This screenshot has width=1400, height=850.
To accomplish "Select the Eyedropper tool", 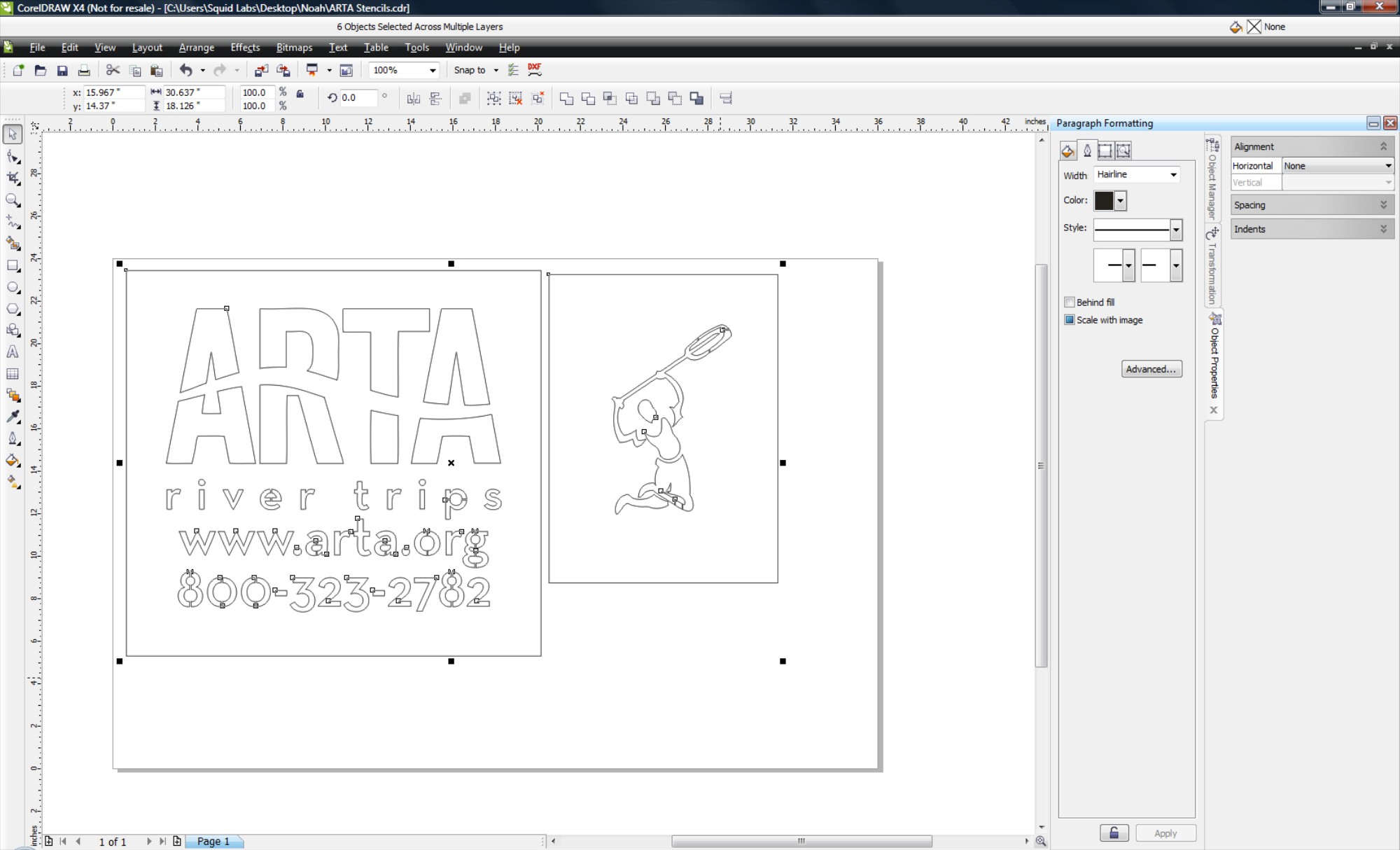I will [x=13, y=417].
